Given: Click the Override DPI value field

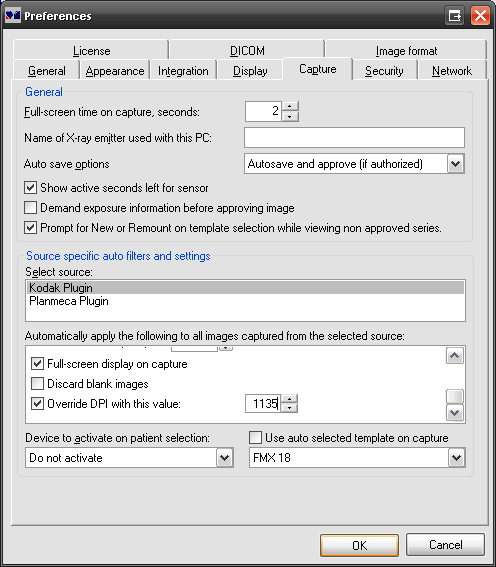Looking at the screenshot, I should pos(263,403).
